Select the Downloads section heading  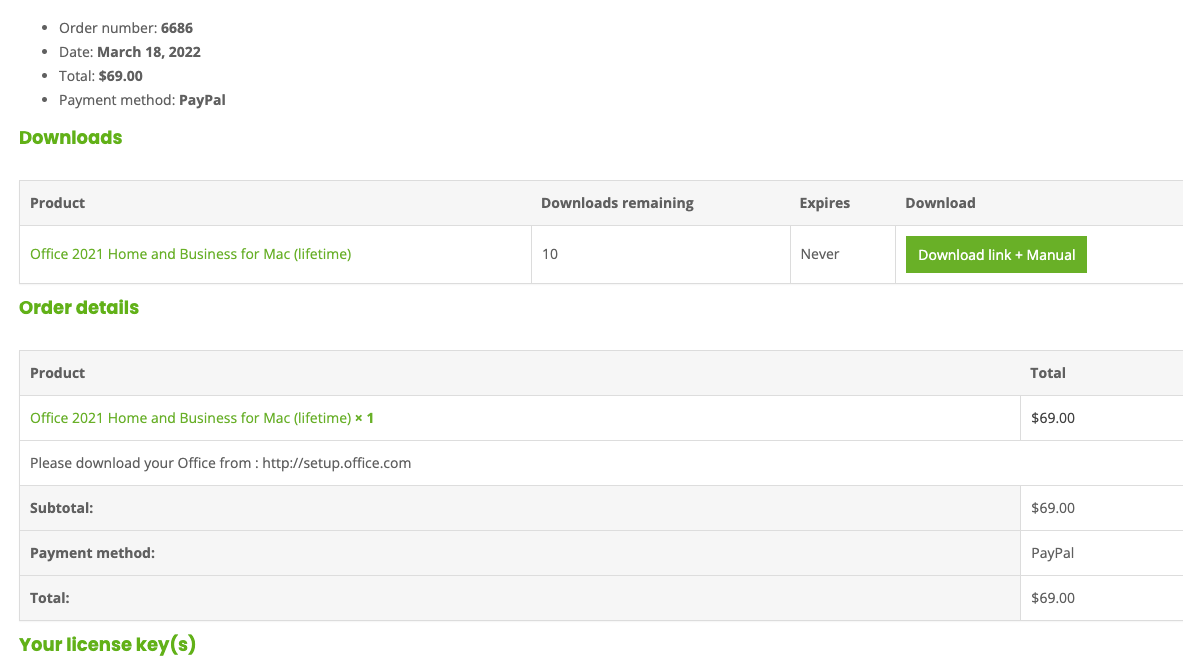pos(70,138)
